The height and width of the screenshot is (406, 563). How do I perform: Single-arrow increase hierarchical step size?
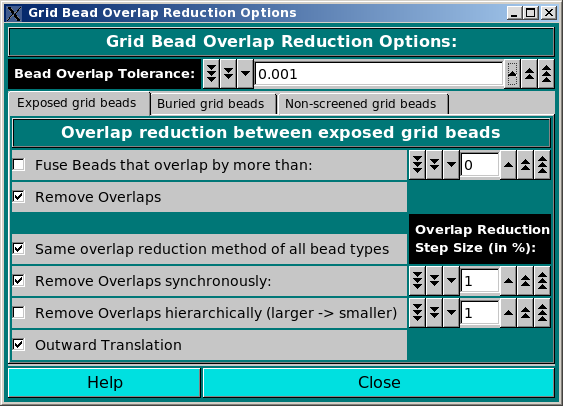[508, 313]
